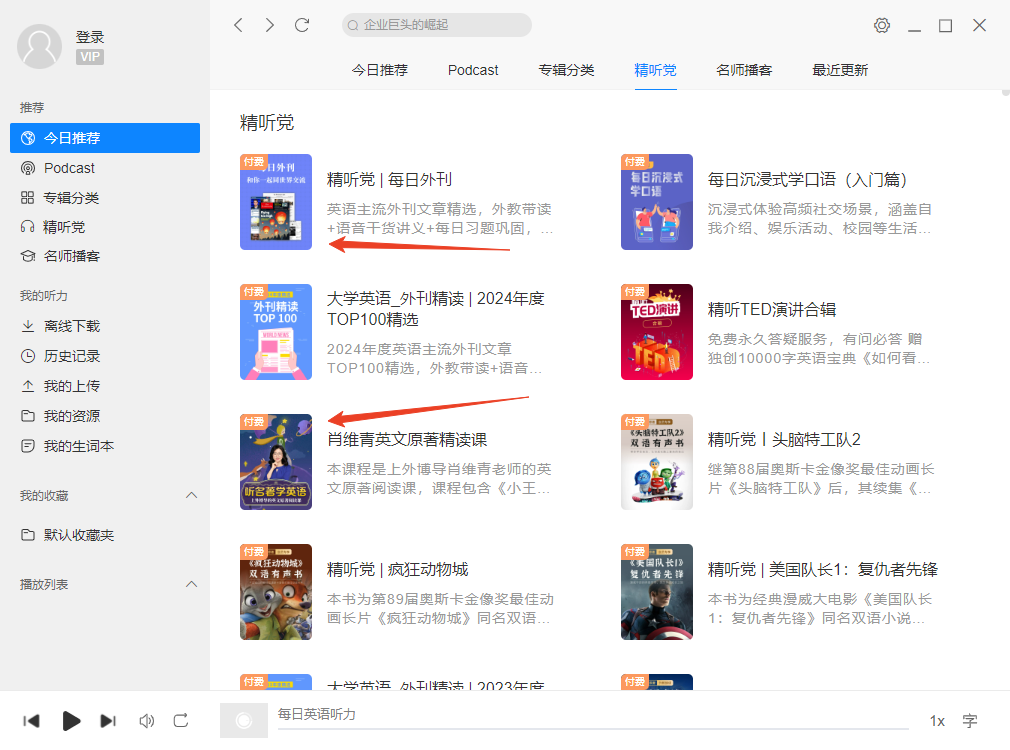
Task: Click the vertical scrollbar handle at right
Action: click(x=1006, y=92)
